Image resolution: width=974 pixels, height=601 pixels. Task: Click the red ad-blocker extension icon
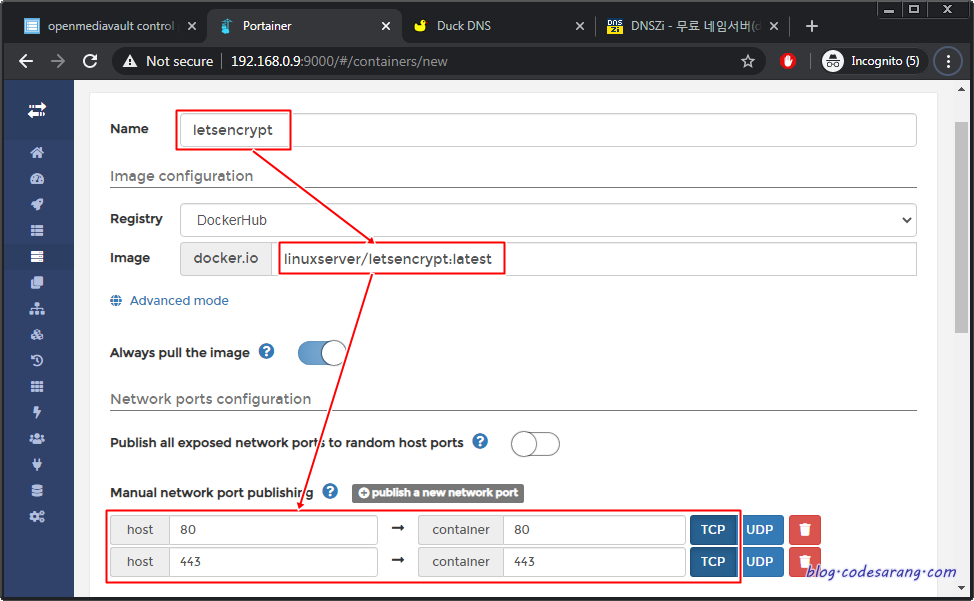(788, 61)
